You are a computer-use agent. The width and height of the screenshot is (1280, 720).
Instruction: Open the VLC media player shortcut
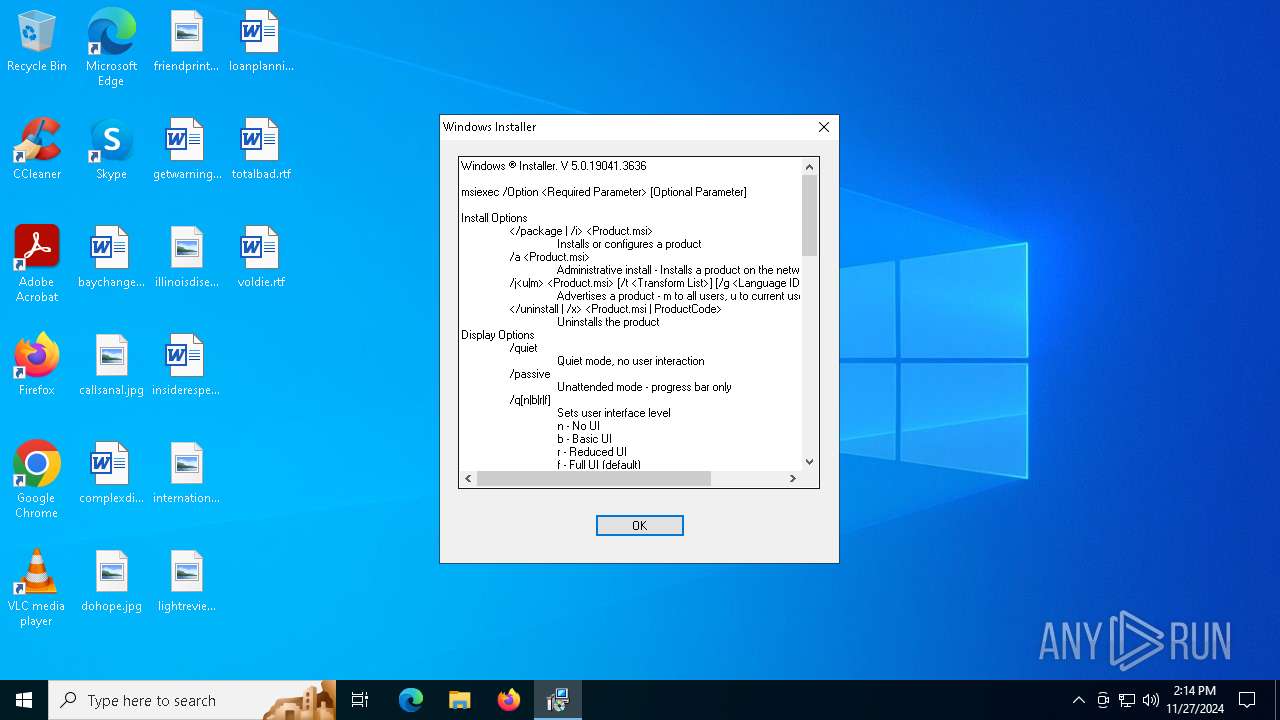point(37,588)
